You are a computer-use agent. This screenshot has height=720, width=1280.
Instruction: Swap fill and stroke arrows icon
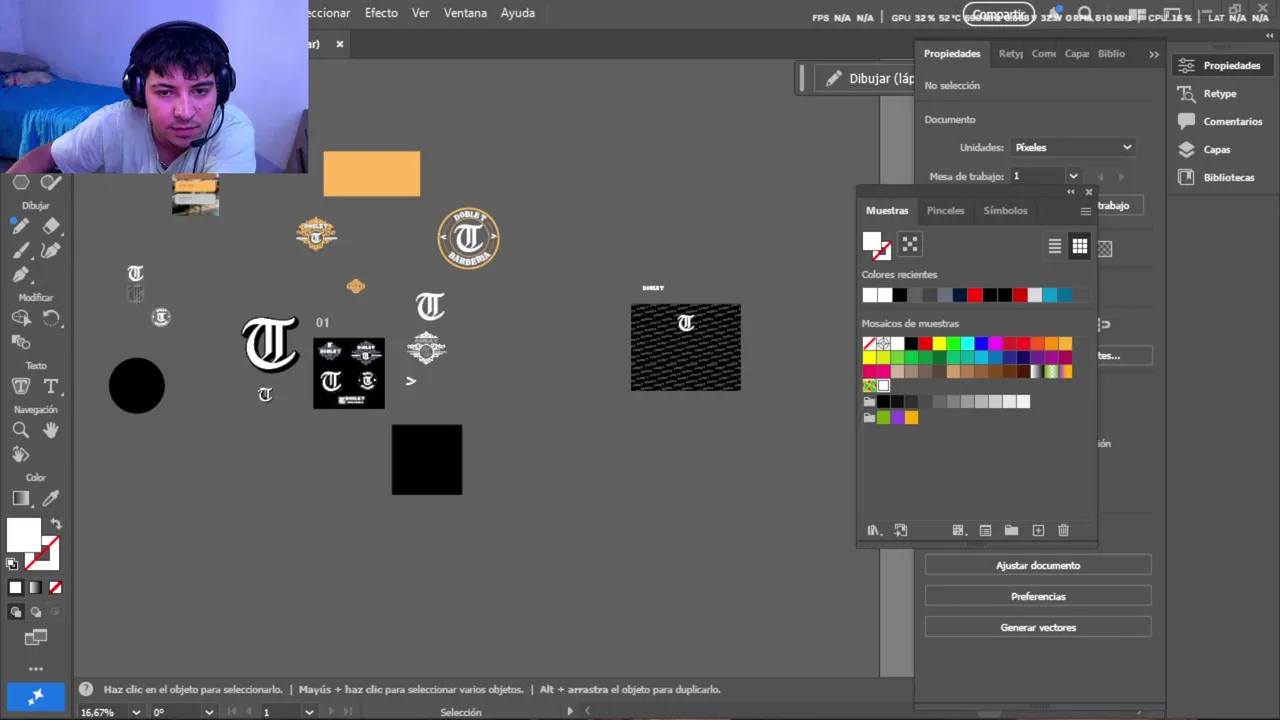[56, 524]
